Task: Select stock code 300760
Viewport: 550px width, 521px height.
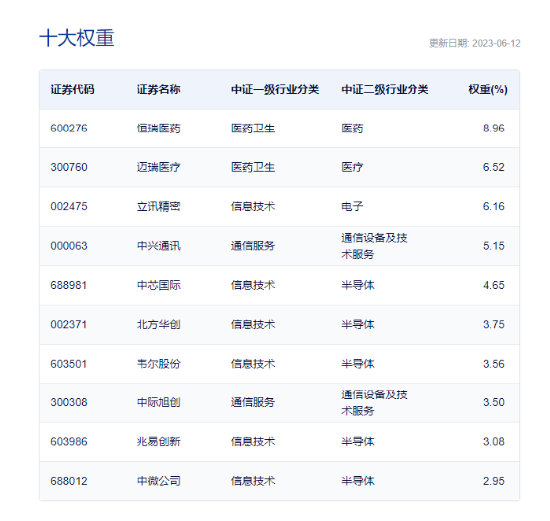Action: point(69,167)
